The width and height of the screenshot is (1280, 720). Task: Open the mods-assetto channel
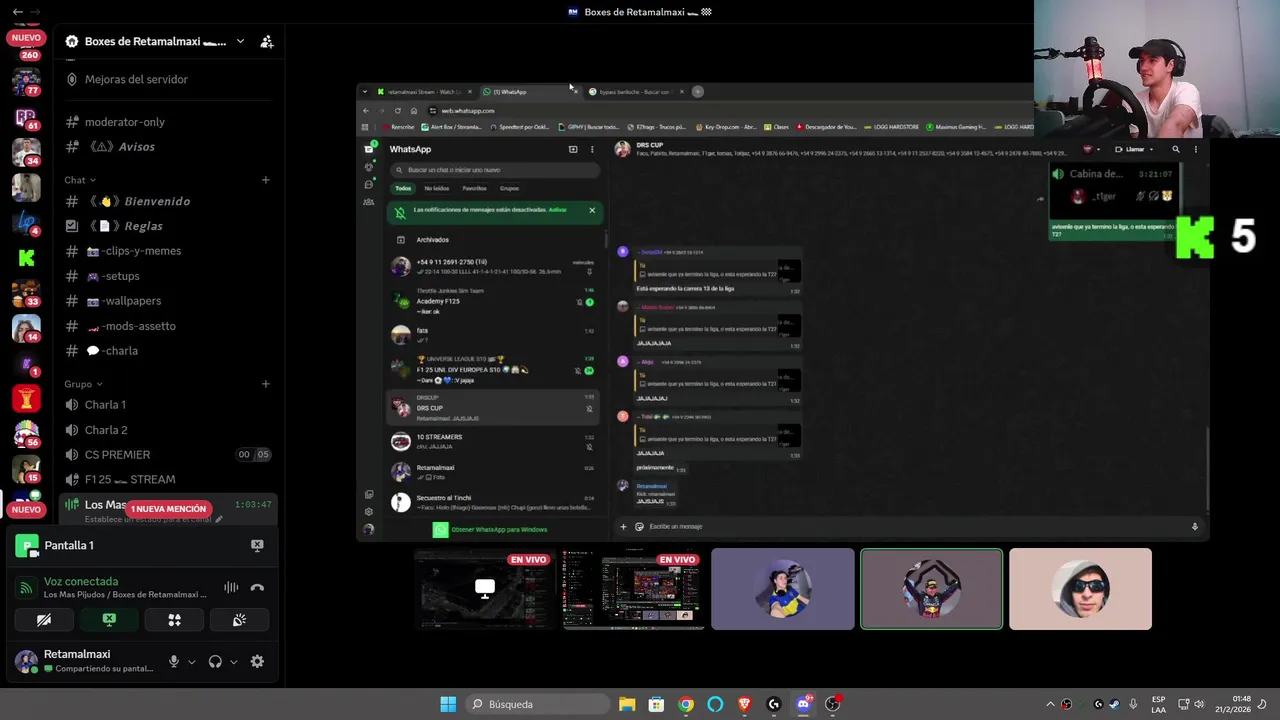point(167,326)
